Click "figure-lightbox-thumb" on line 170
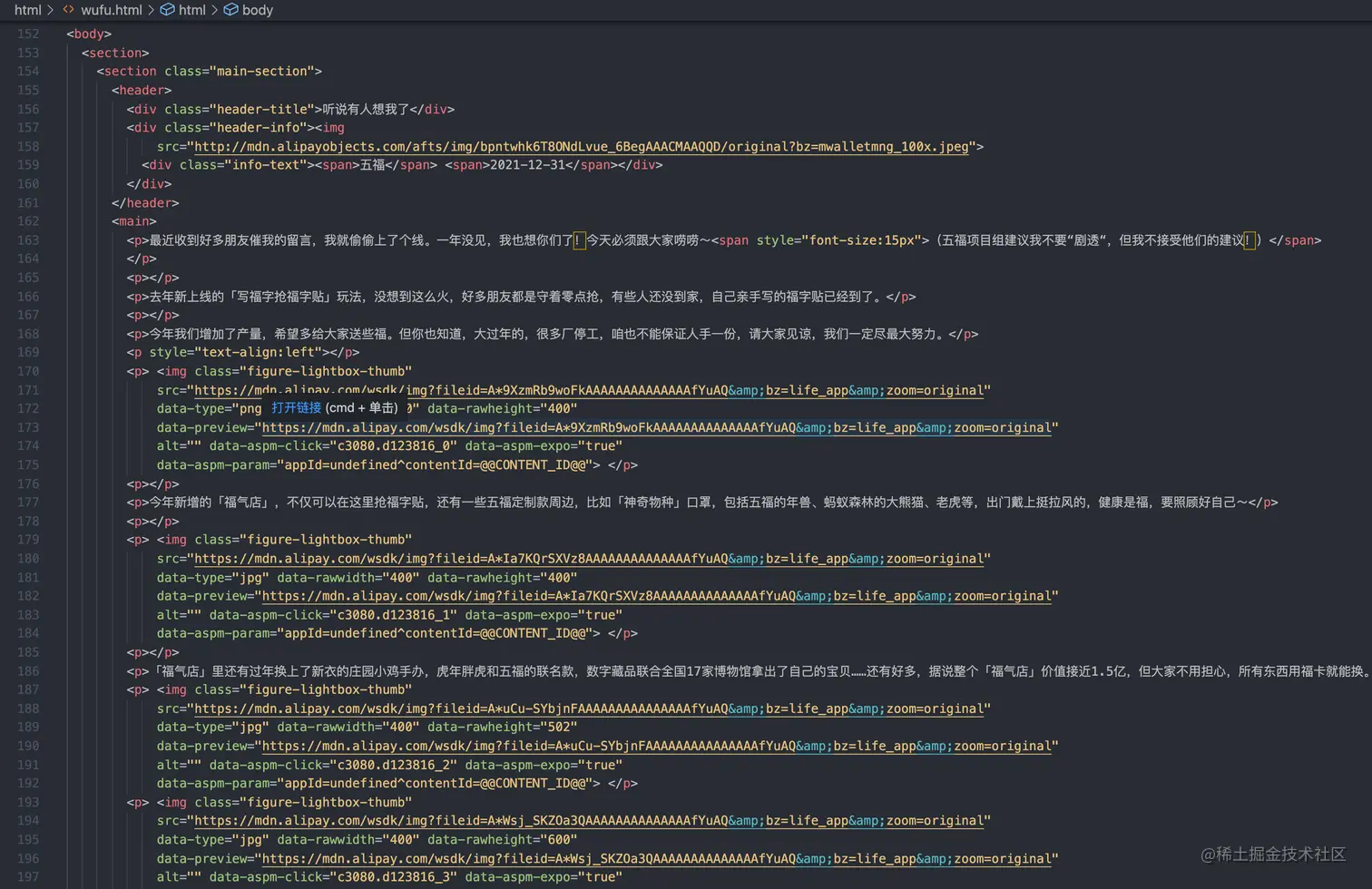 [x=326, y=371]
